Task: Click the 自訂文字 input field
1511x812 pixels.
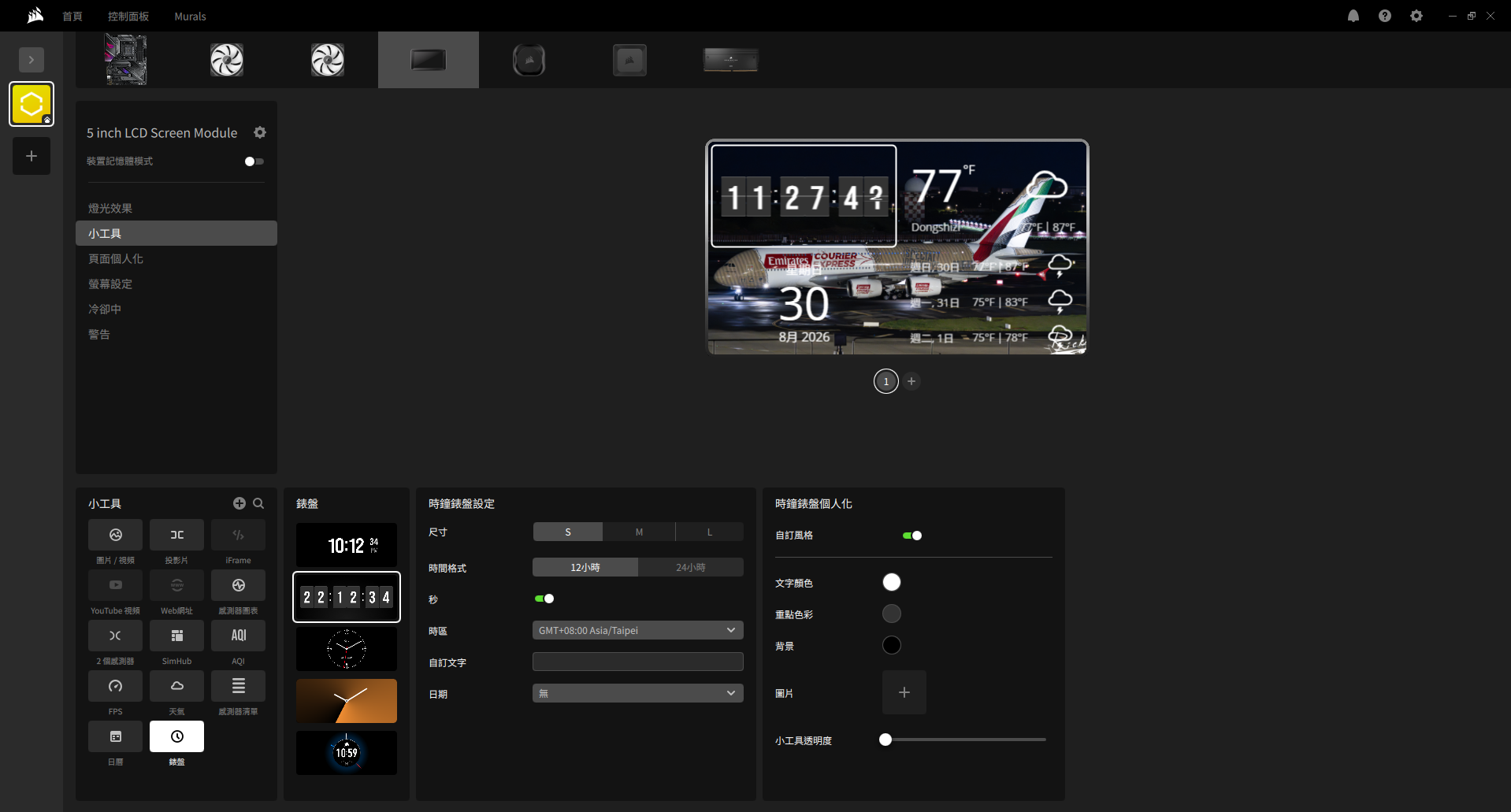Action: tap(638, 662)
